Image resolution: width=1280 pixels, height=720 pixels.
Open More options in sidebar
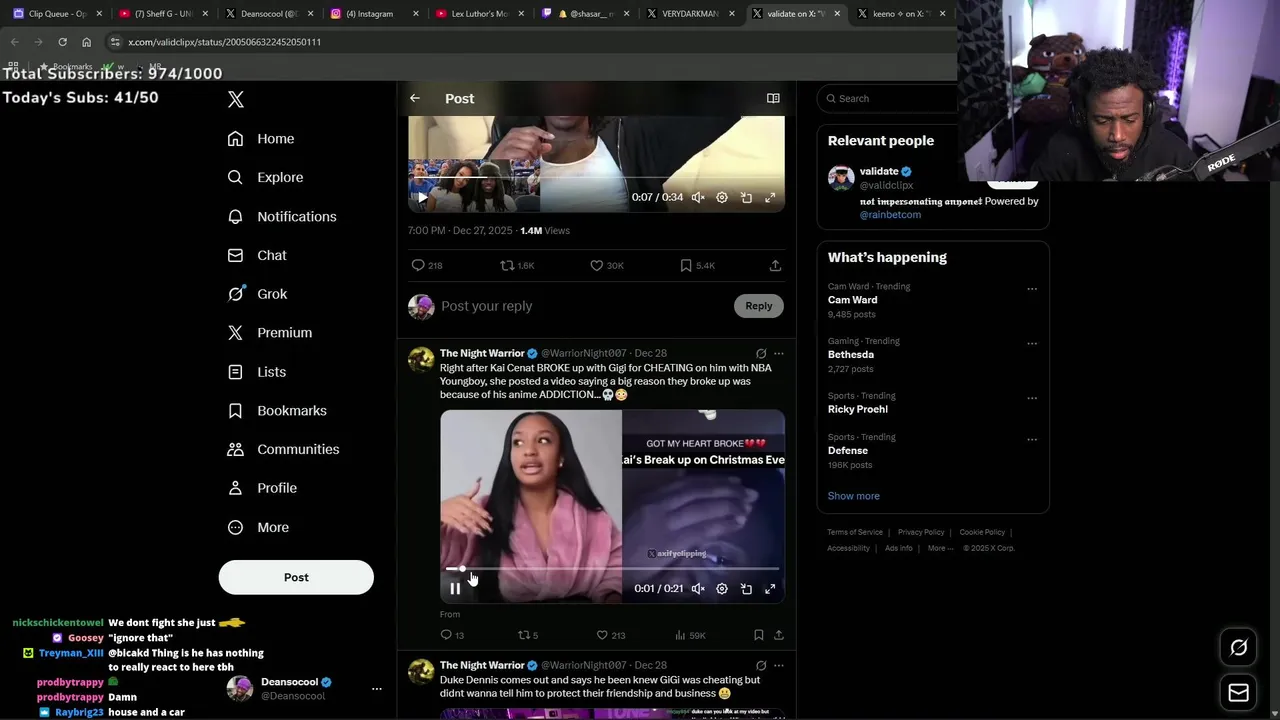[258, 527]
